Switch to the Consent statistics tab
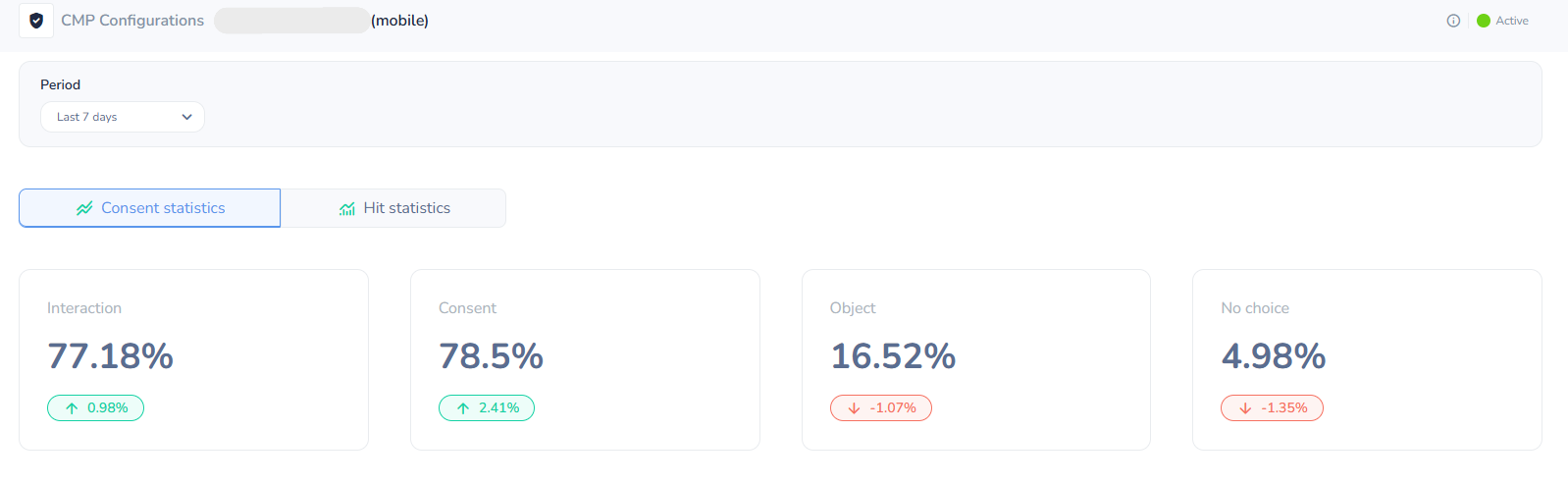 tap(150, 208)
